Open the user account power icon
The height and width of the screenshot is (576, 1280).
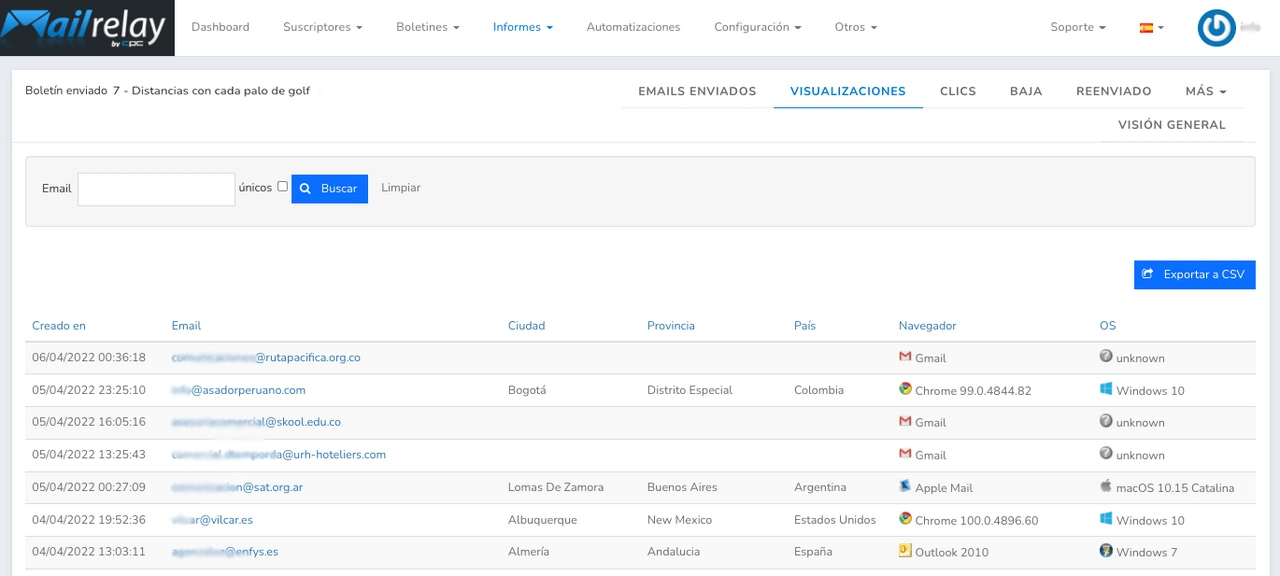click(1216, 28)
